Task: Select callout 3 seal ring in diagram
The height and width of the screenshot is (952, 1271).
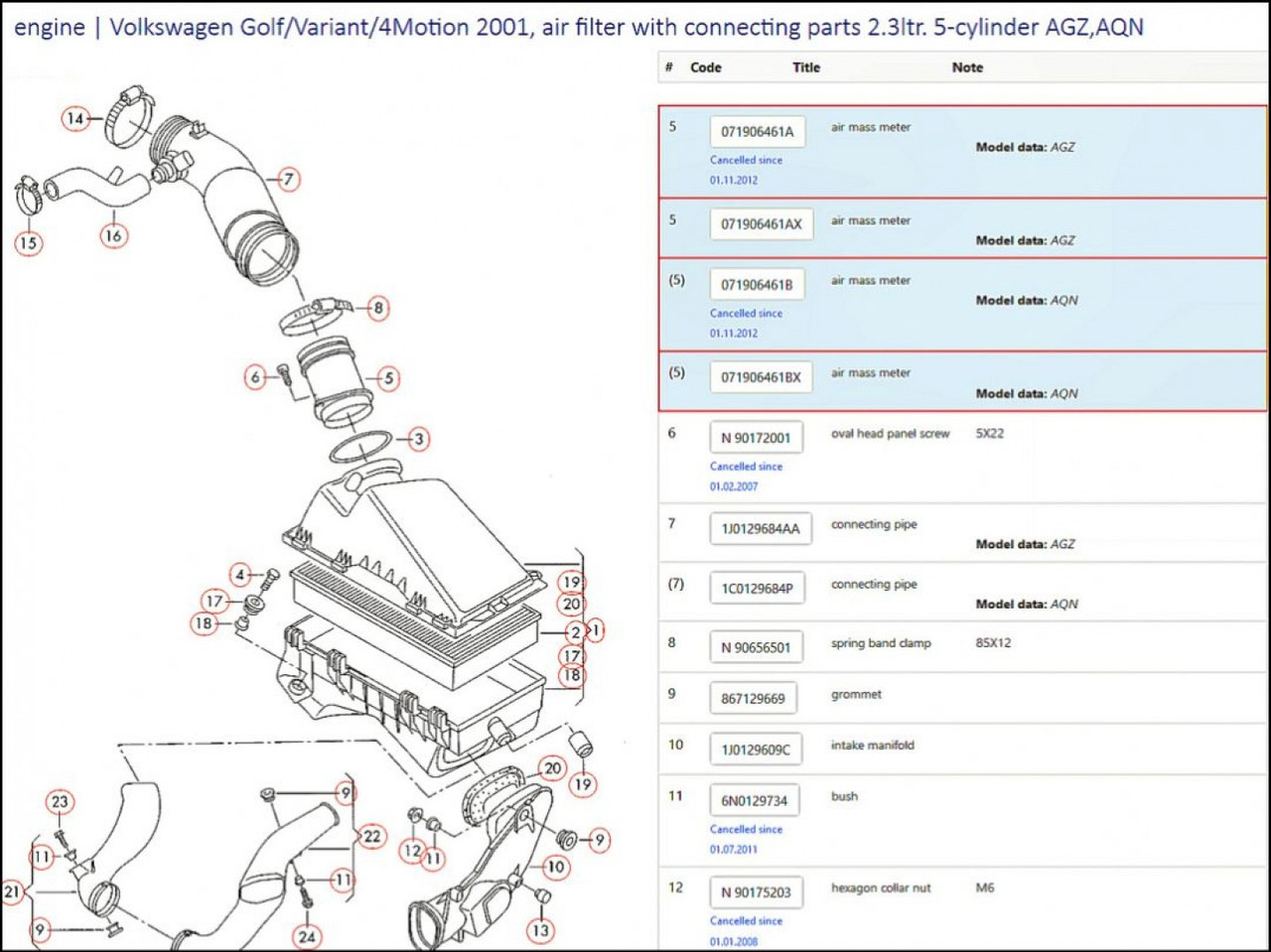Action: [x=419, y=438]
